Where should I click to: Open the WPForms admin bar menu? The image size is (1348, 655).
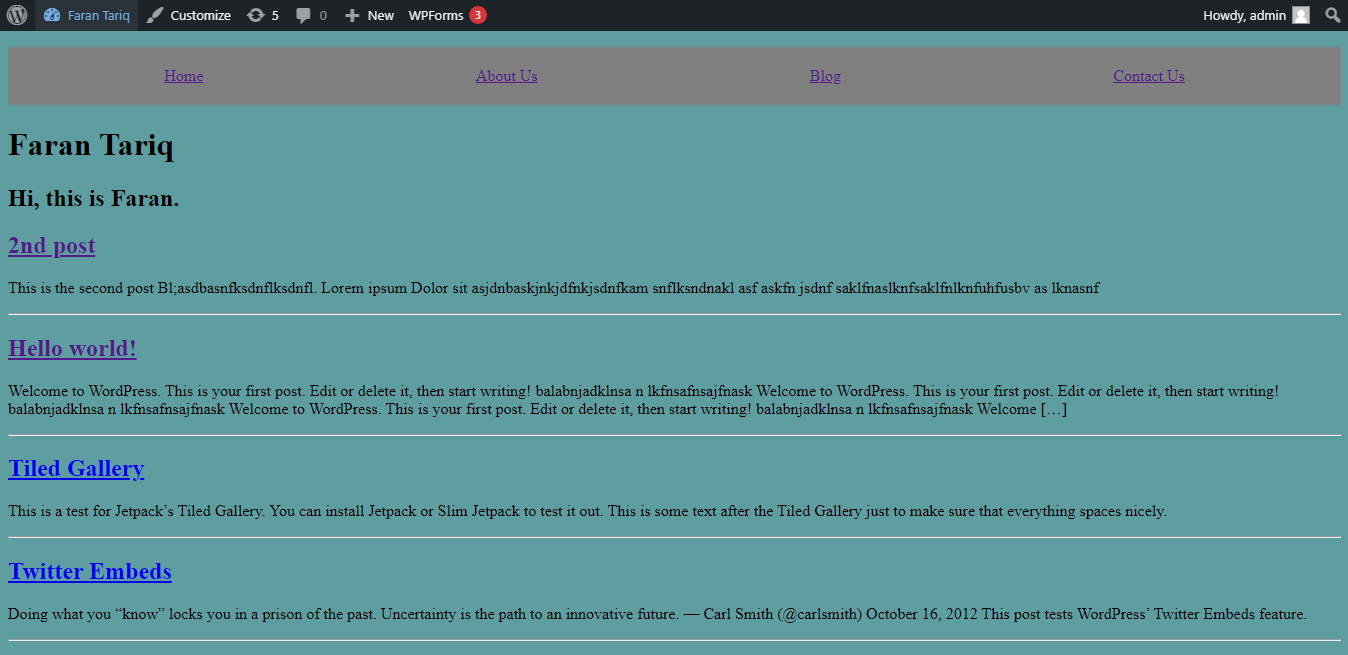click(436, 15)
